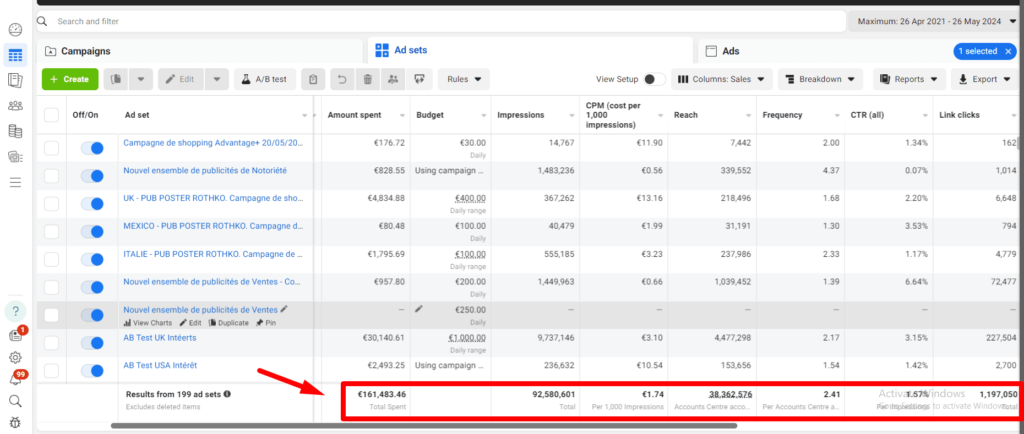Viewport: 1024px width, 434px height.
Task: Open the account overview gauge icon
Action: pos(15,29)
